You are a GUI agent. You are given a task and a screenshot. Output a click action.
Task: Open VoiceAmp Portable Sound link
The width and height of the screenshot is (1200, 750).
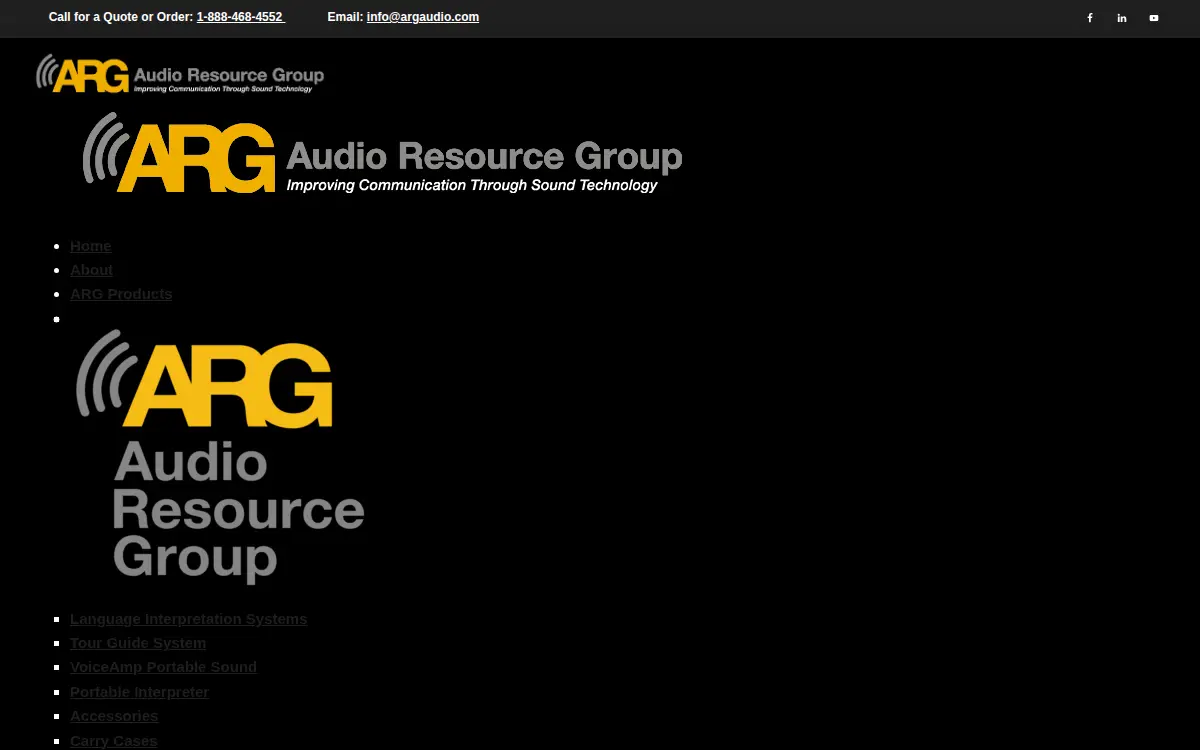[x=163, y=667]
